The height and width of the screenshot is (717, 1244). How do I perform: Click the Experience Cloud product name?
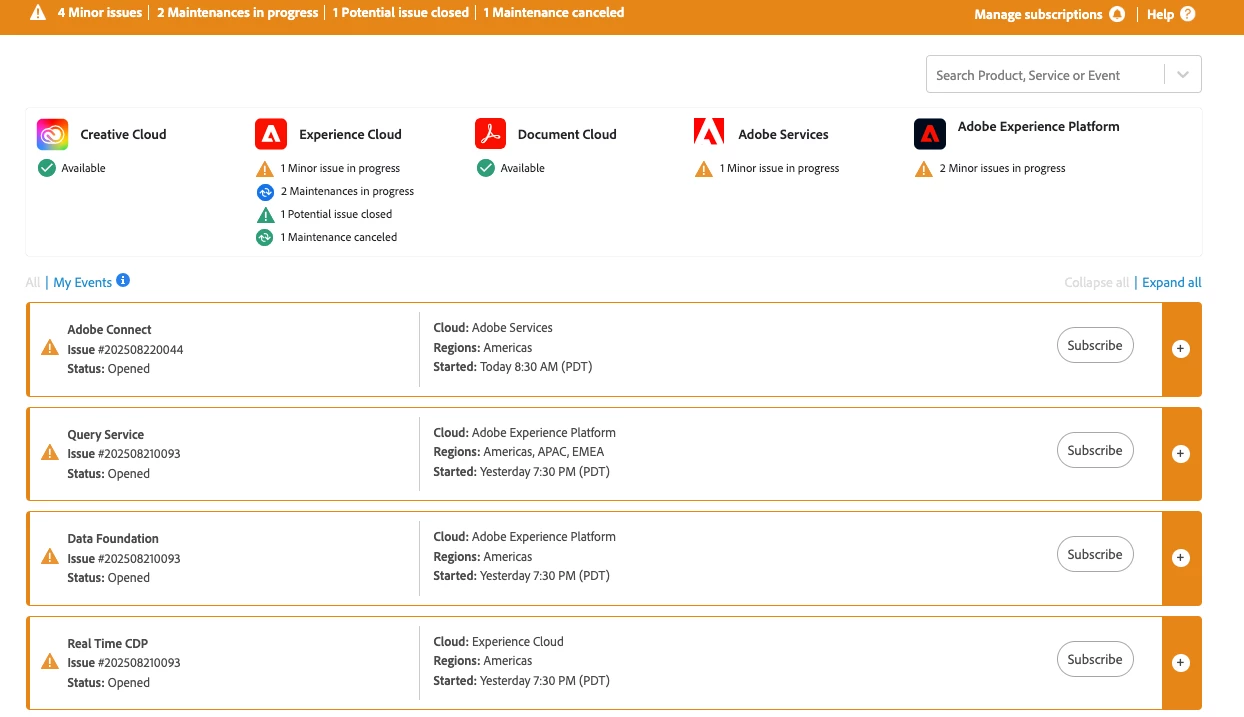[350, 134]
